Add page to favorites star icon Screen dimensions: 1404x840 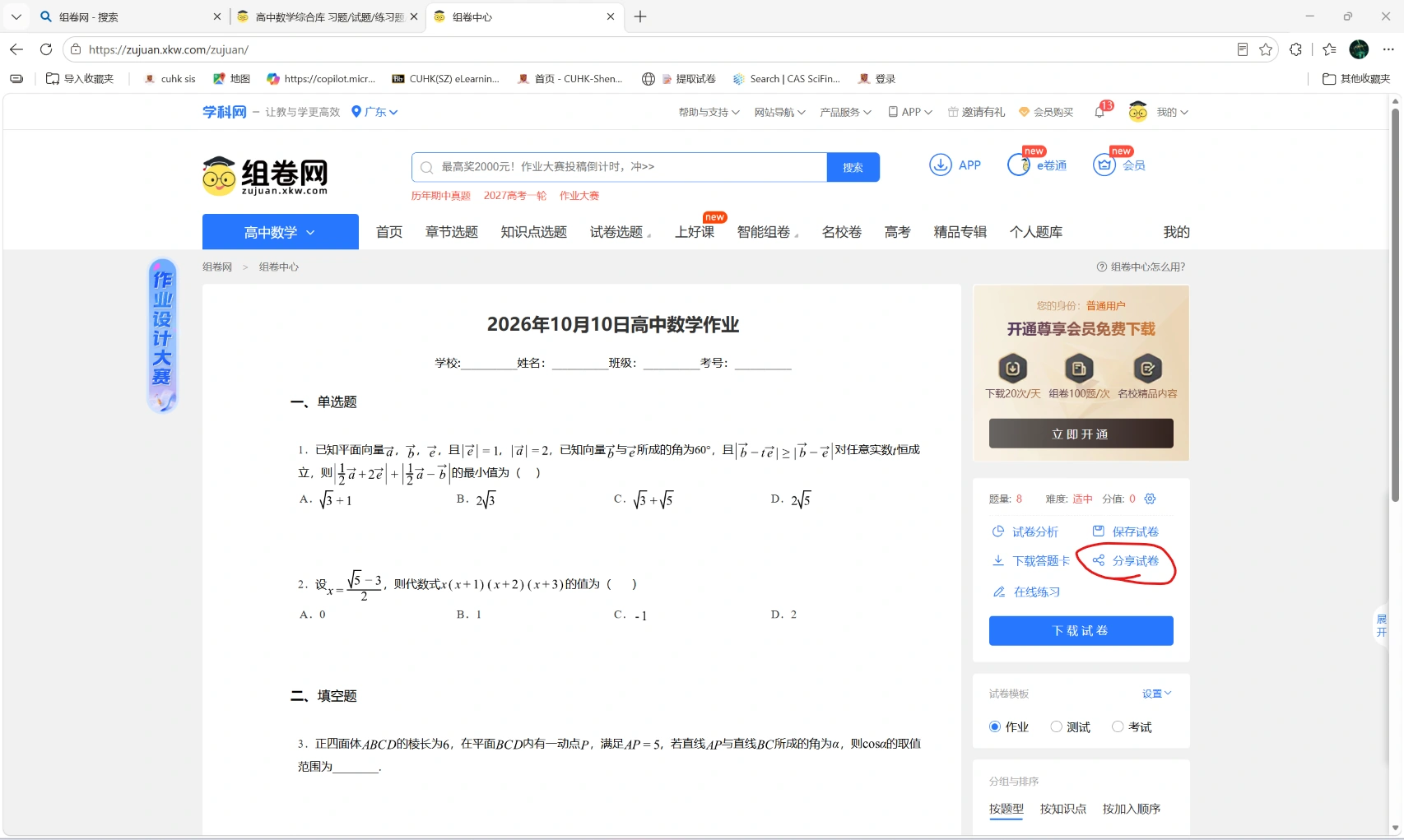coord(1266,49)
